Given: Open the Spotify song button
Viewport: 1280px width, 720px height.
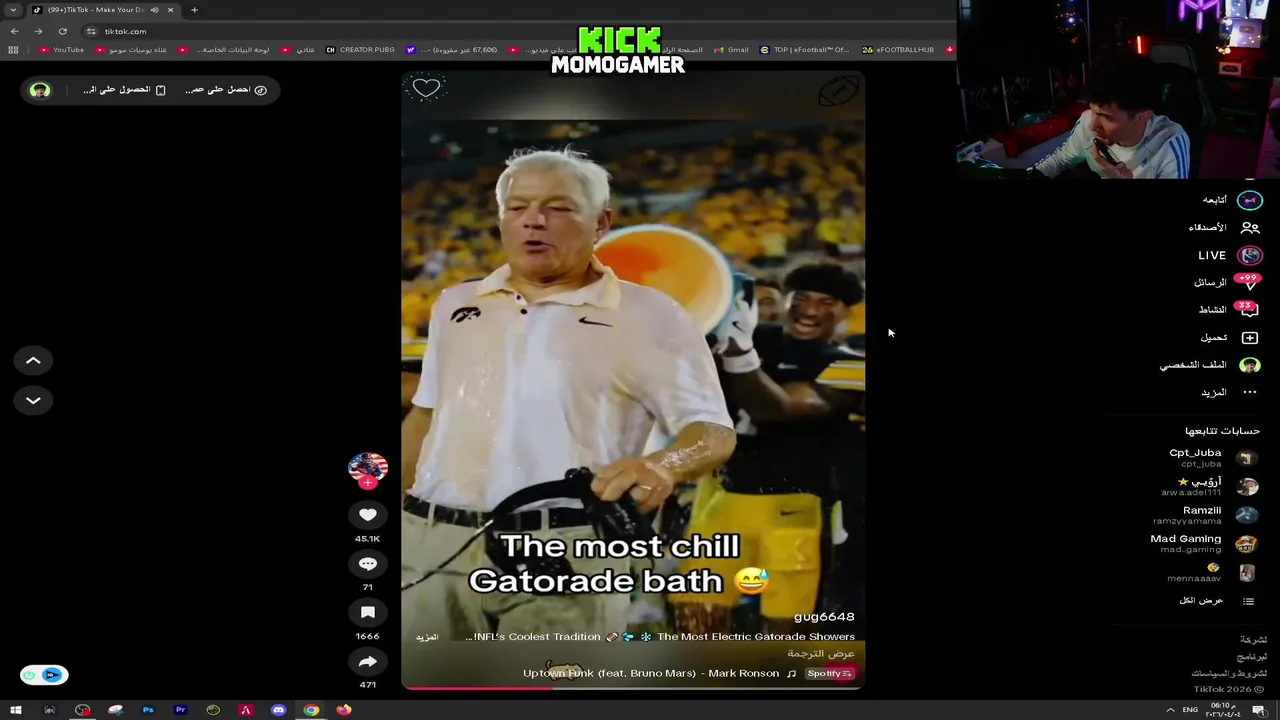Looking at the screenshot, I should coord(829,674).
